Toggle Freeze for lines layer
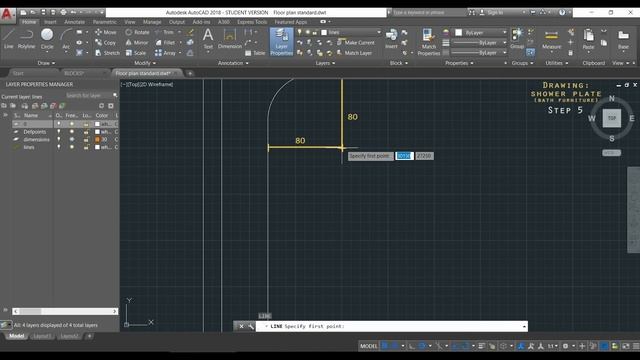This screenshot has width=640, height=360. click(72, 147)
